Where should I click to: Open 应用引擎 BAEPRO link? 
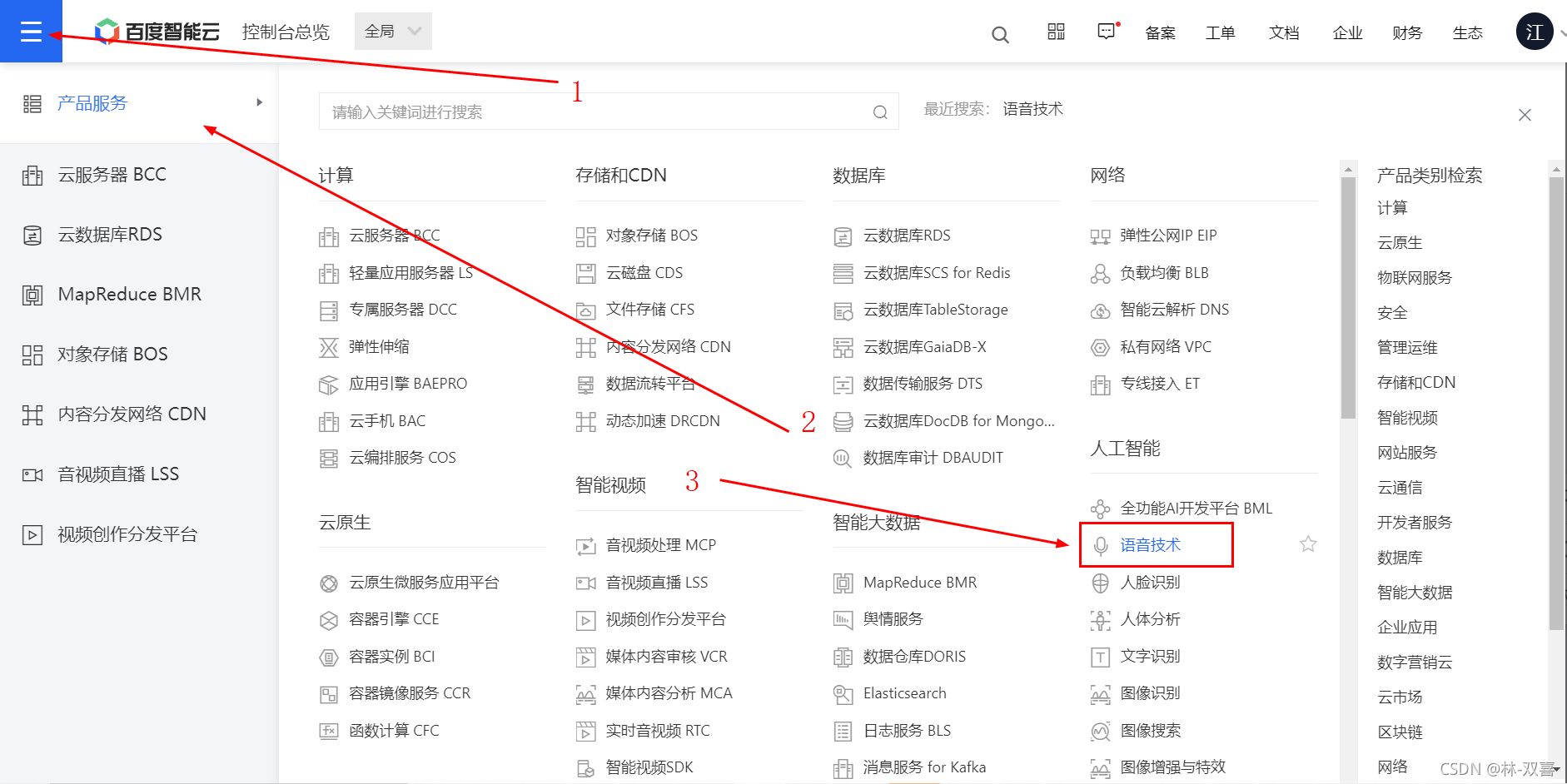(408, 384)
